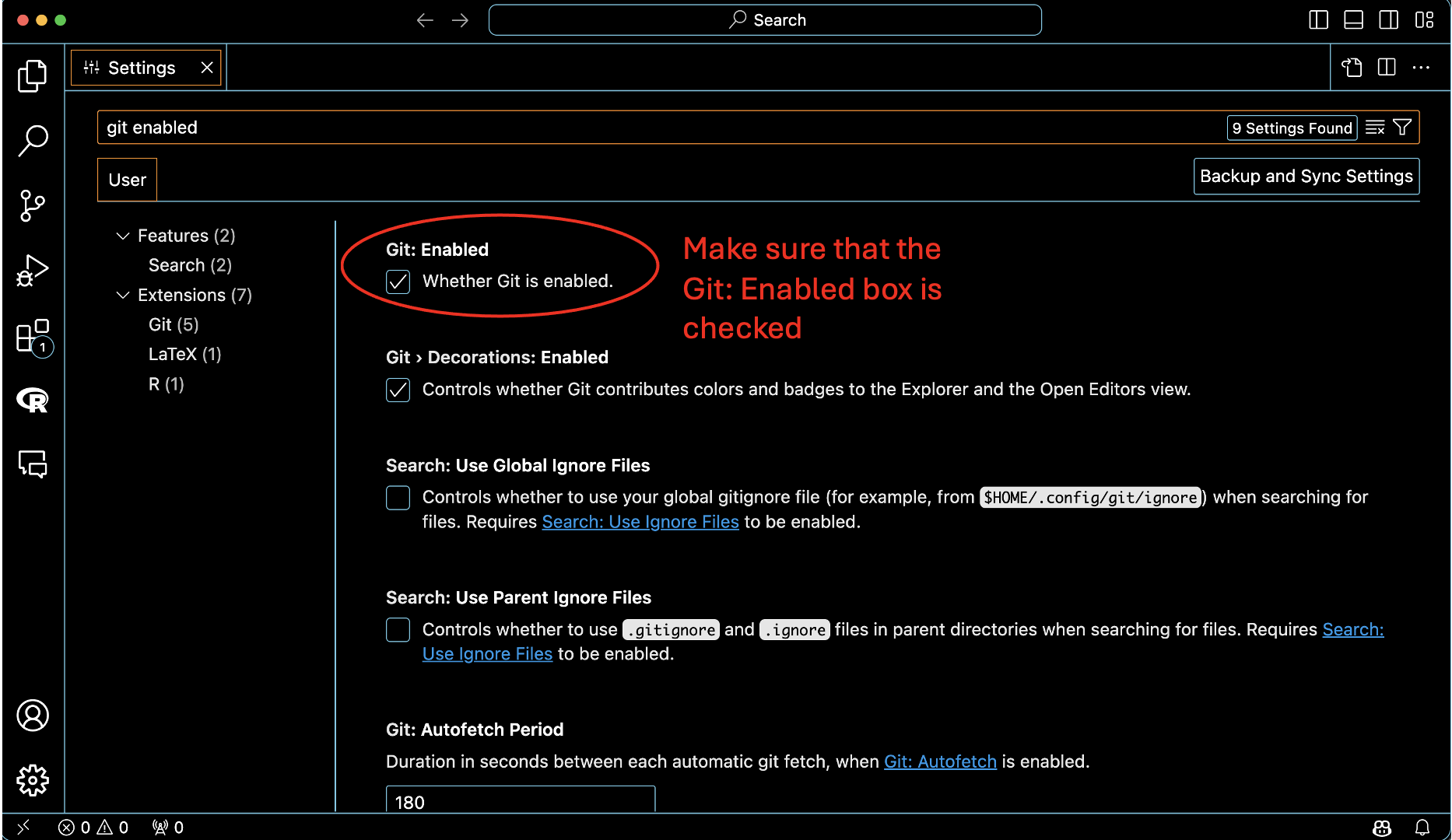Select Git (5) in settings tree

[x=174, y=325]
